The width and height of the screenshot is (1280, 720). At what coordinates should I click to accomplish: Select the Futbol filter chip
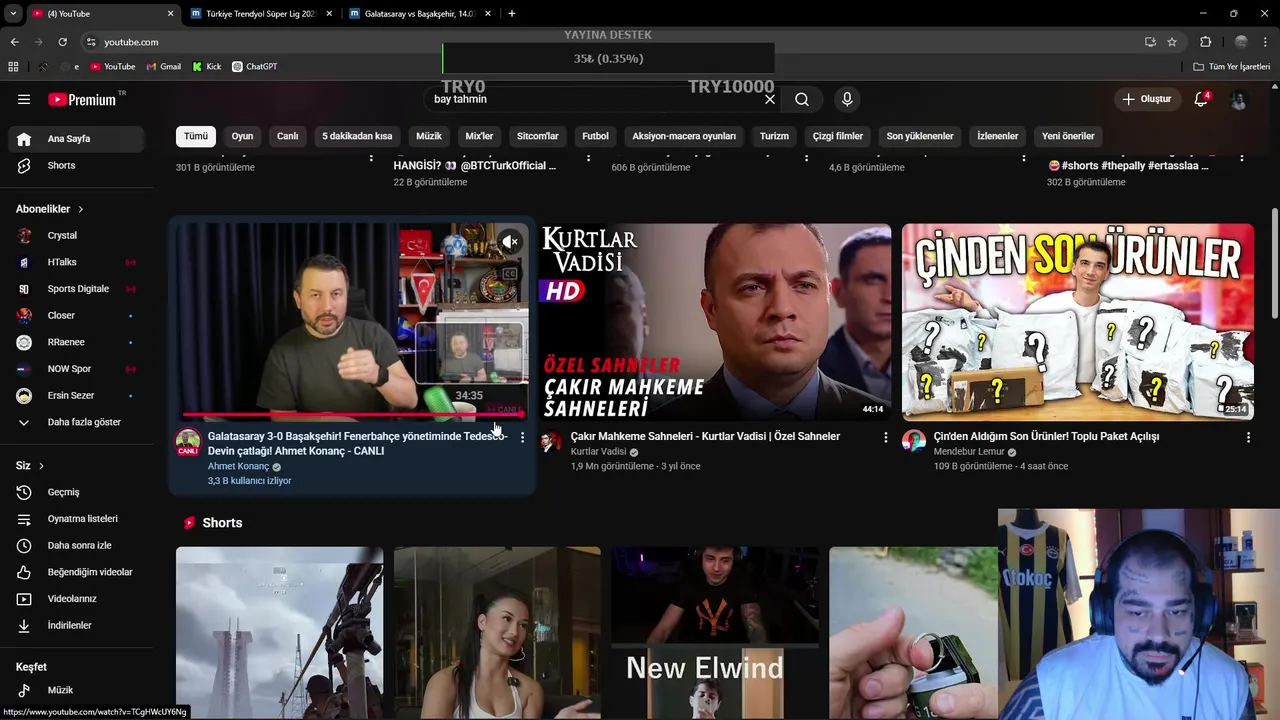click(595, 136)
